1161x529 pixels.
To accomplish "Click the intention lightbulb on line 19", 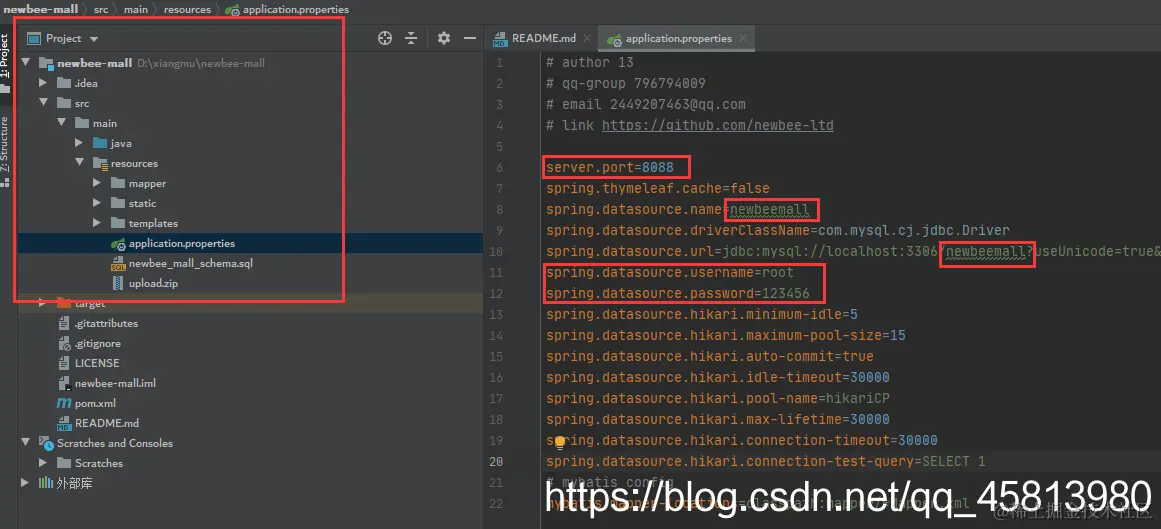I will (560, 442).
